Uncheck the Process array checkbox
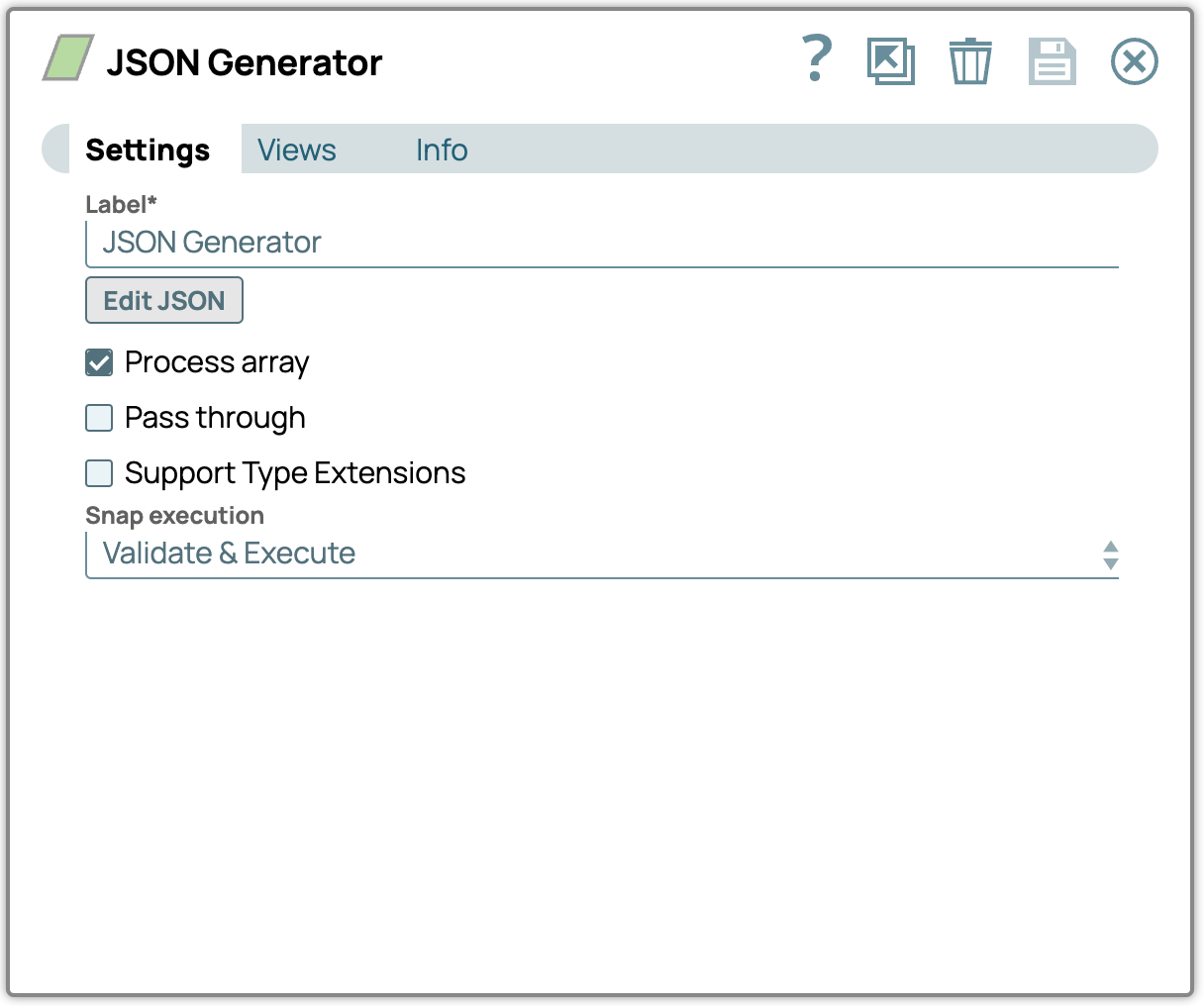 pyautogui.click(x=99, y=363)
